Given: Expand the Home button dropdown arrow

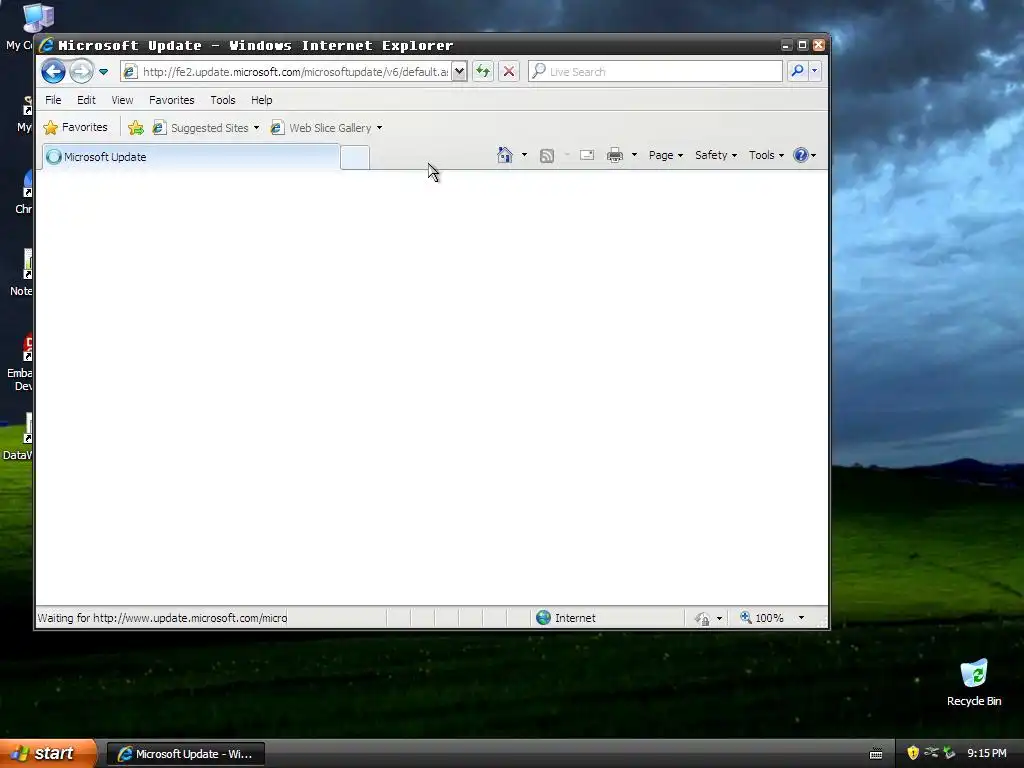Looking at the screenshot, I should (524, 155).
